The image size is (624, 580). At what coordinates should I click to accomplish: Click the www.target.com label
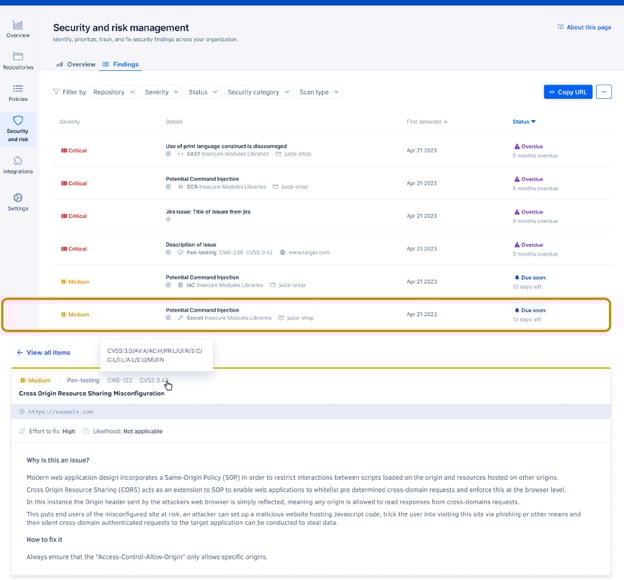pos(309,252)
